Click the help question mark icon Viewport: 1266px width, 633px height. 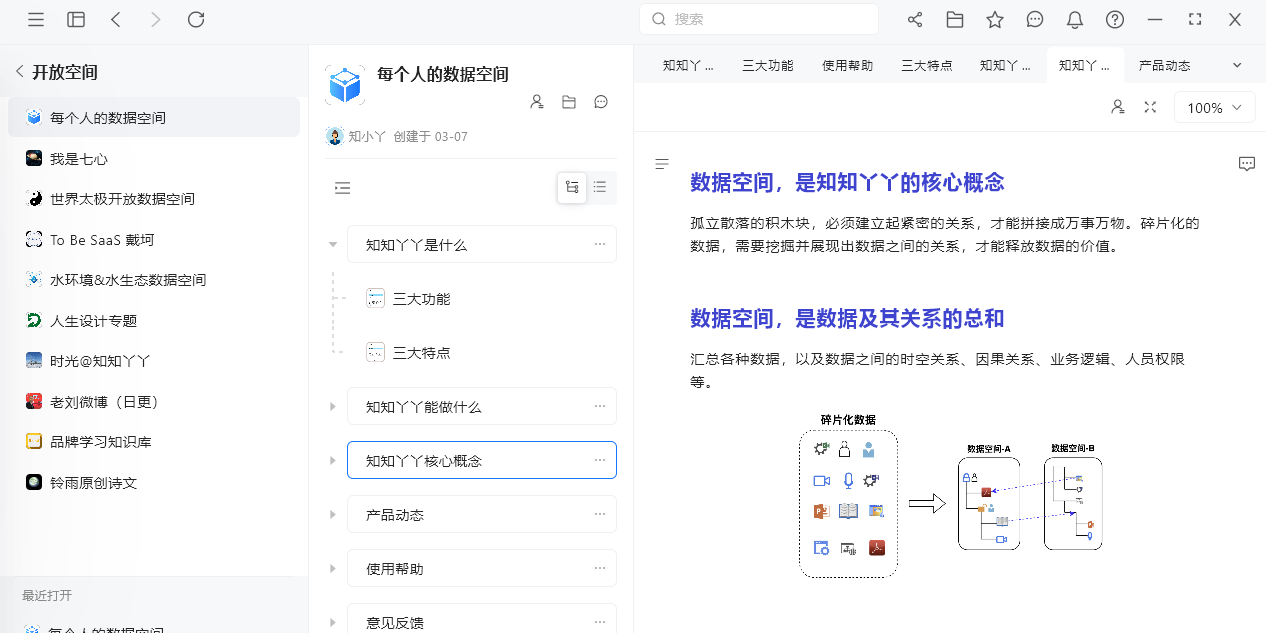[1115, 20]
